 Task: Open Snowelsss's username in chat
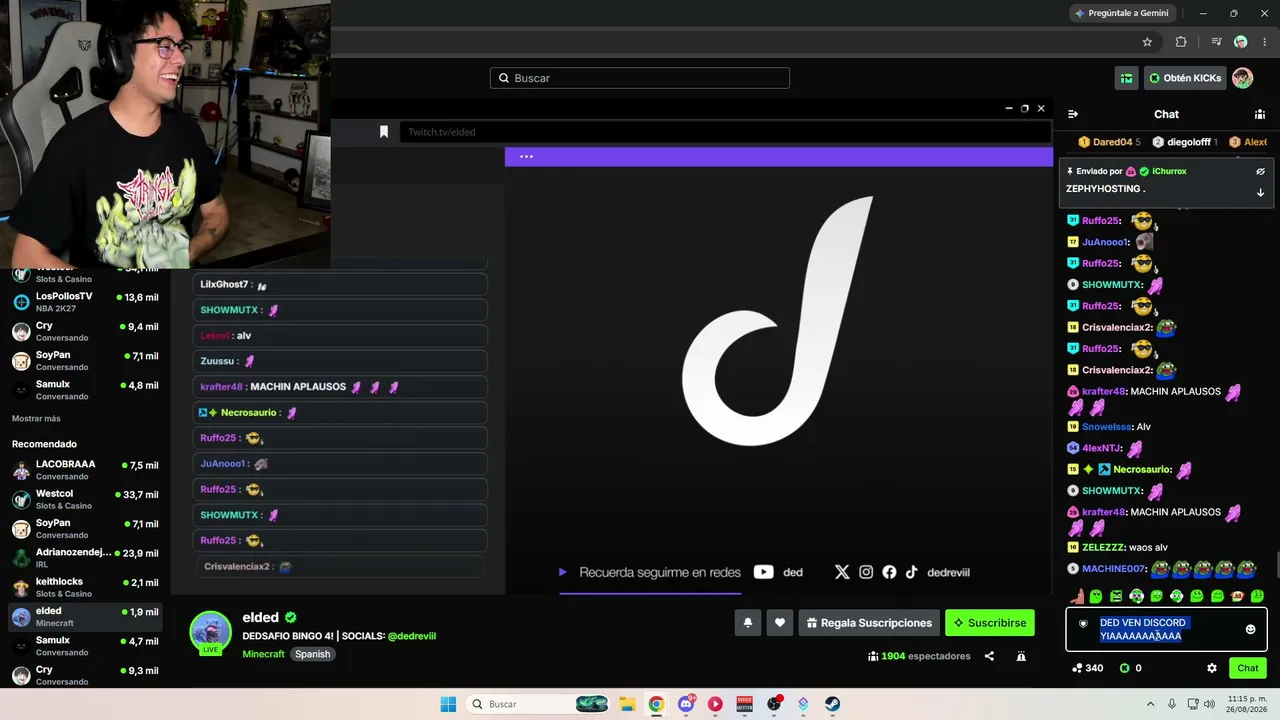pos(1106,427)
